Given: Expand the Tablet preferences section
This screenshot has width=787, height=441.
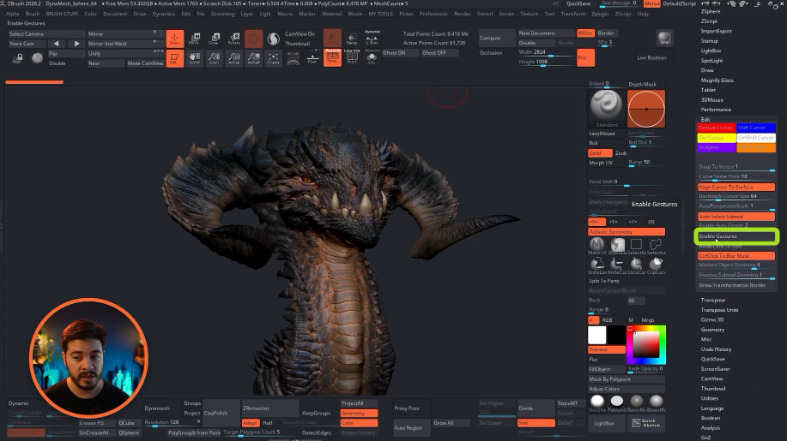Looking at the screenshot, I should 708,90.
